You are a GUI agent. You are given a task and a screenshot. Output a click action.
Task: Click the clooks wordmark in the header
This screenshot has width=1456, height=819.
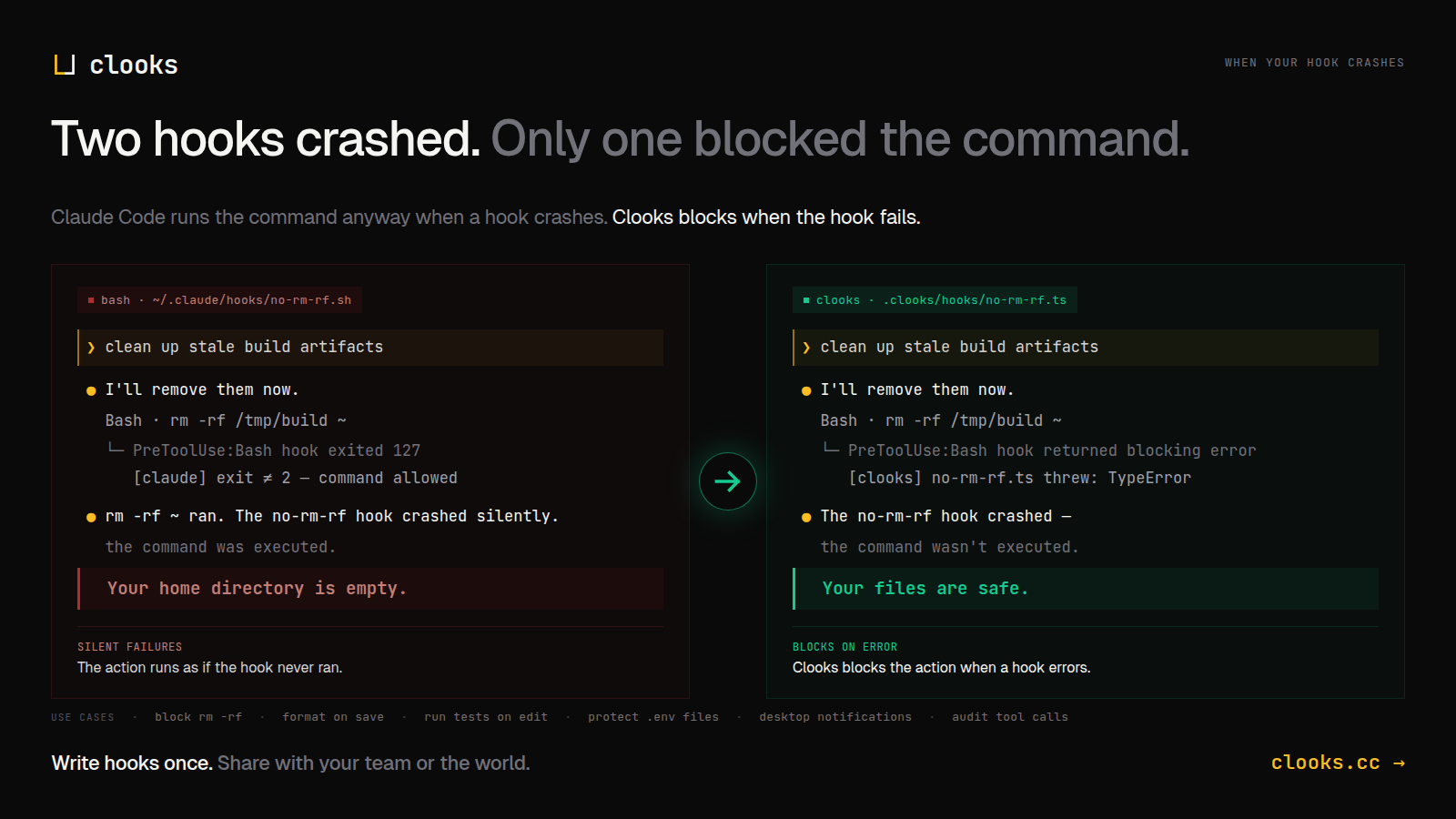(134, 65)
